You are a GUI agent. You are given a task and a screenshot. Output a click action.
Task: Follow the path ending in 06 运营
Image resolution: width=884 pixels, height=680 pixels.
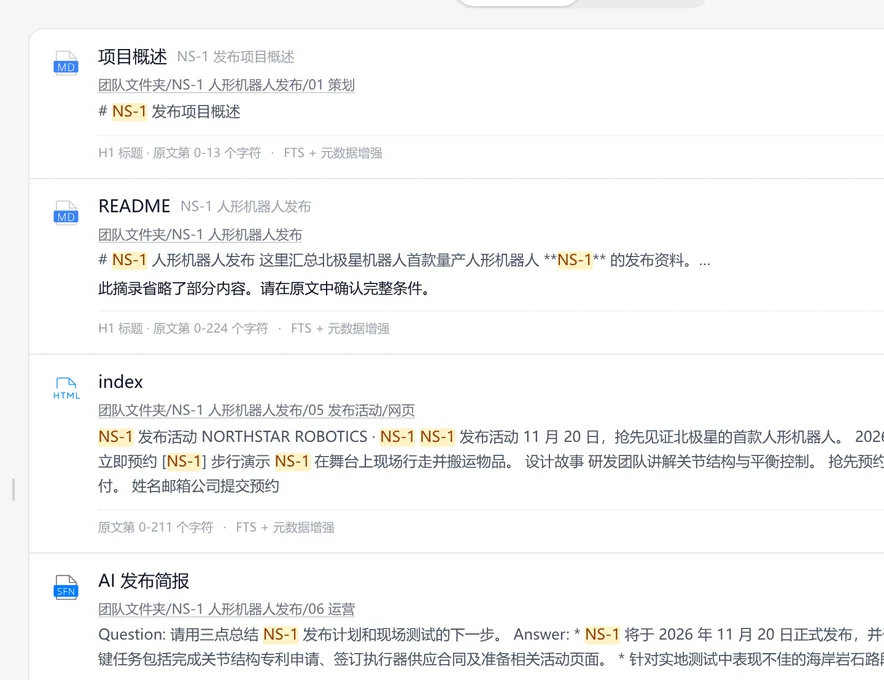pos(226,609)
